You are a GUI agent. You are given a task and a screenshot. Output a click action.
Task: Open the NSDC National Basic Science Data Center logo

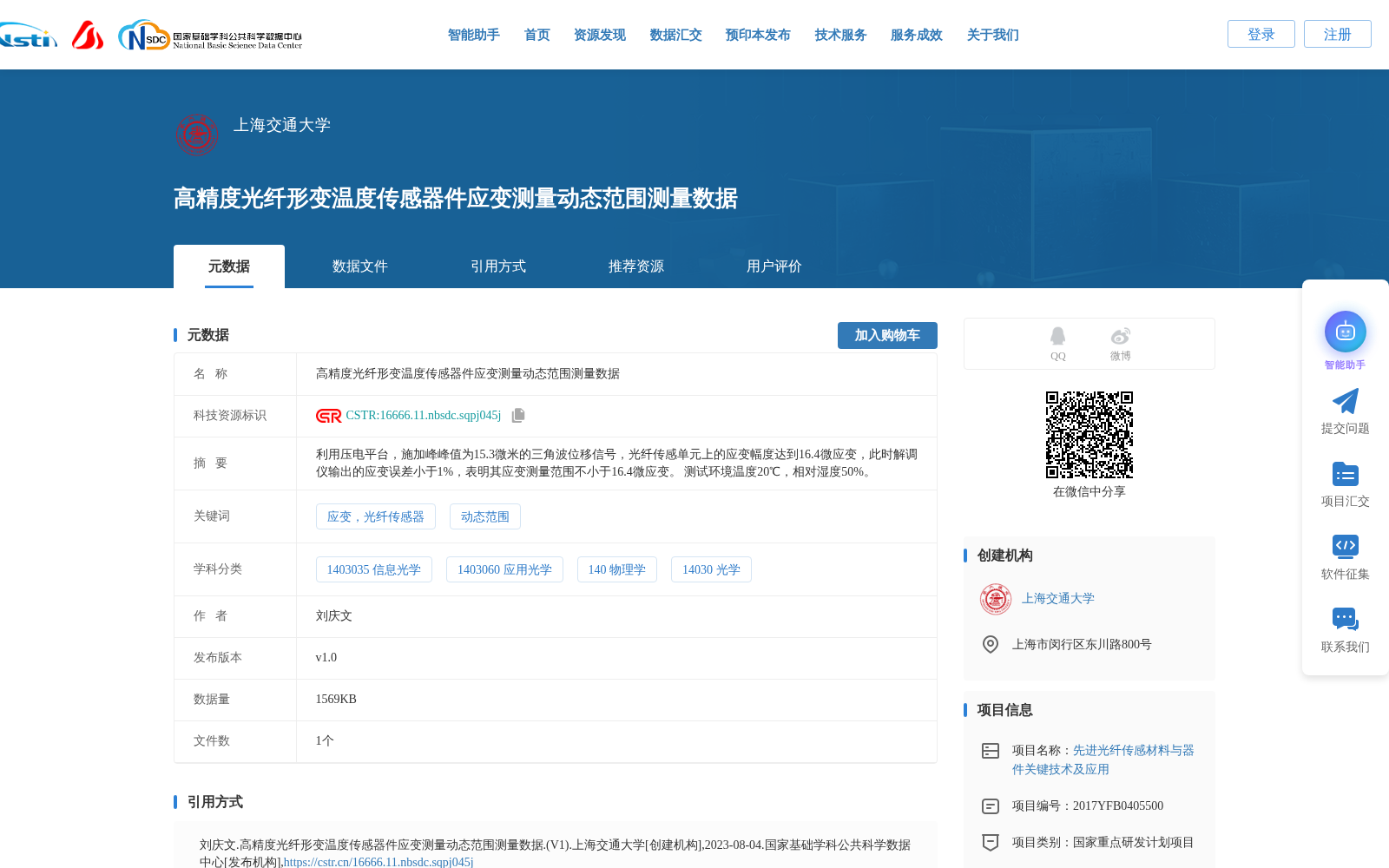click(x=211, y=36)
